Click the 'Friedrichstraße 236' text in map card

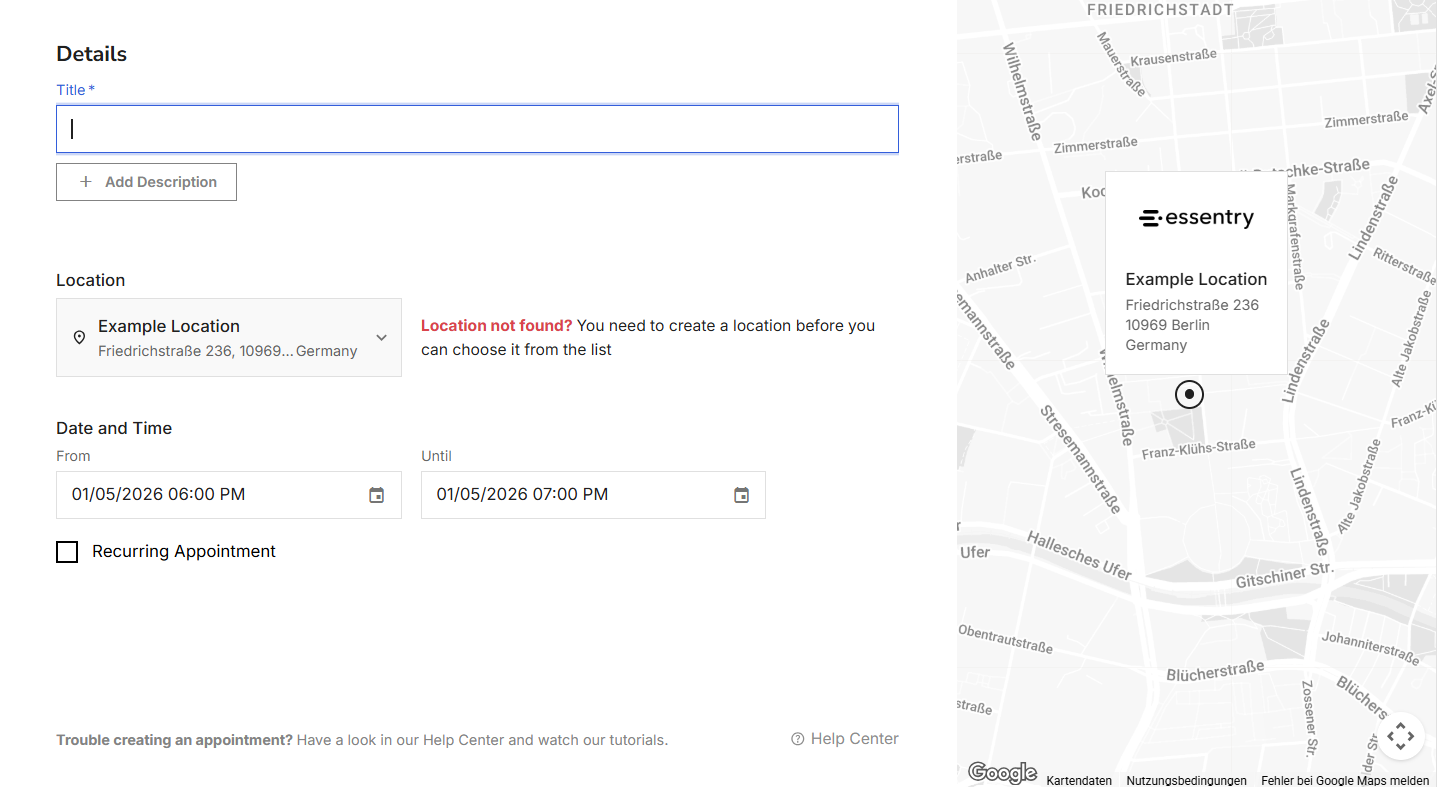(1192, 305)
